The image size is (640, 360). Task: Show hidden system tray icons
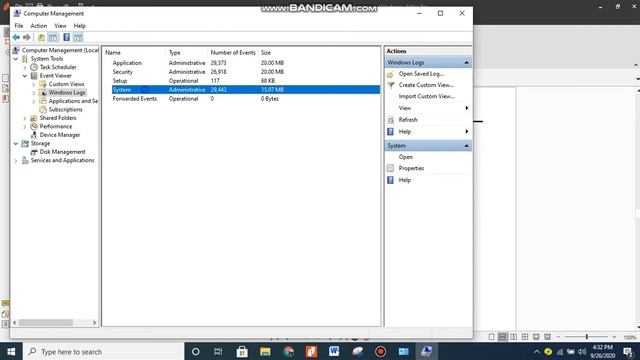pyautogui.click(x=537, y=351)
